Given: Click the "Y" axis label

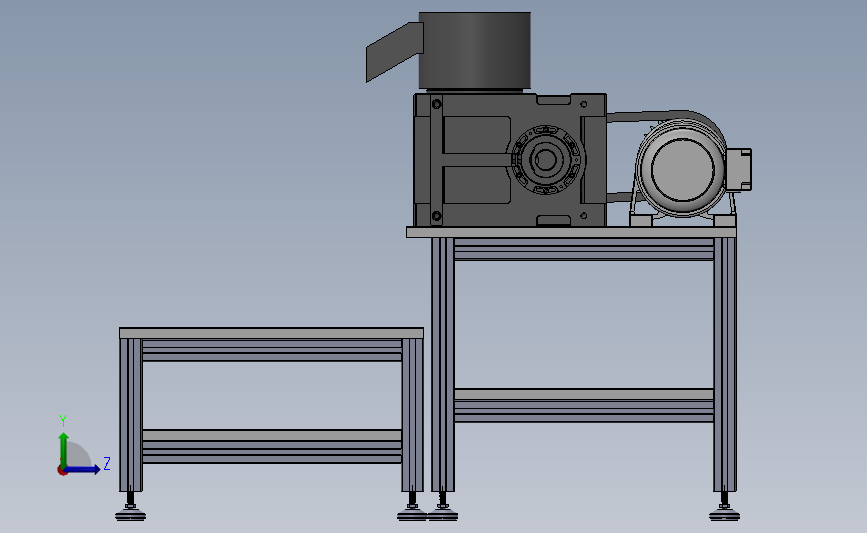Looking at the screenshot, I should (x=63, y=421).
